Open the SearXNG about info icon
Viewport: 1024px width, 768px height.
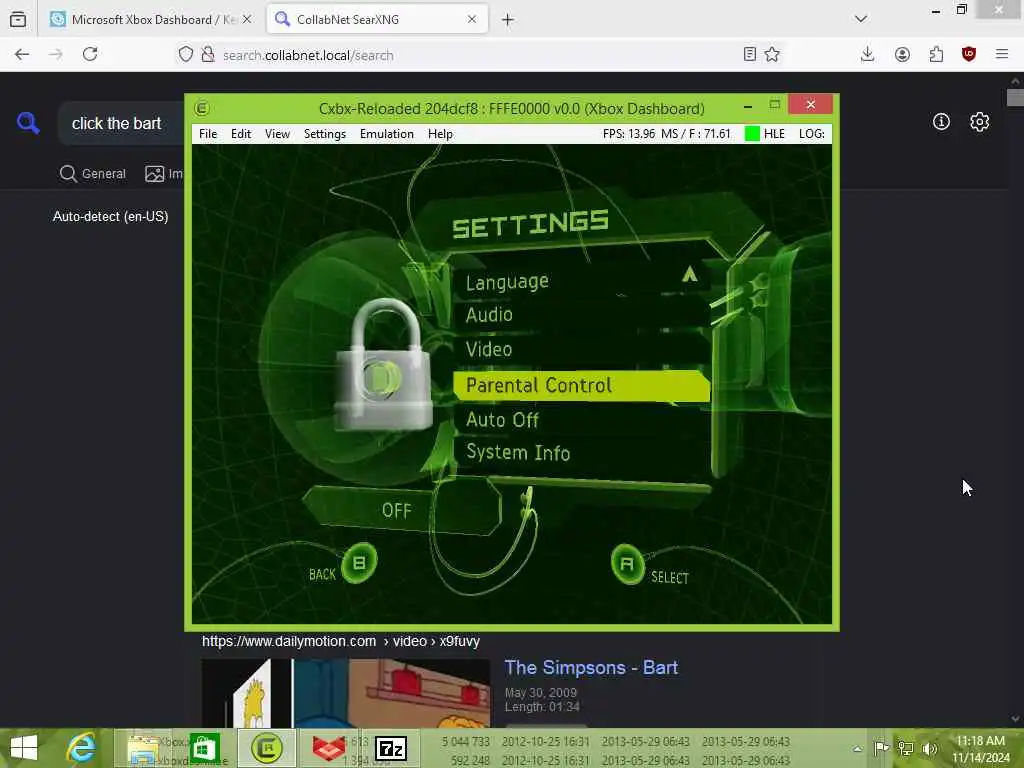point(941,121)
